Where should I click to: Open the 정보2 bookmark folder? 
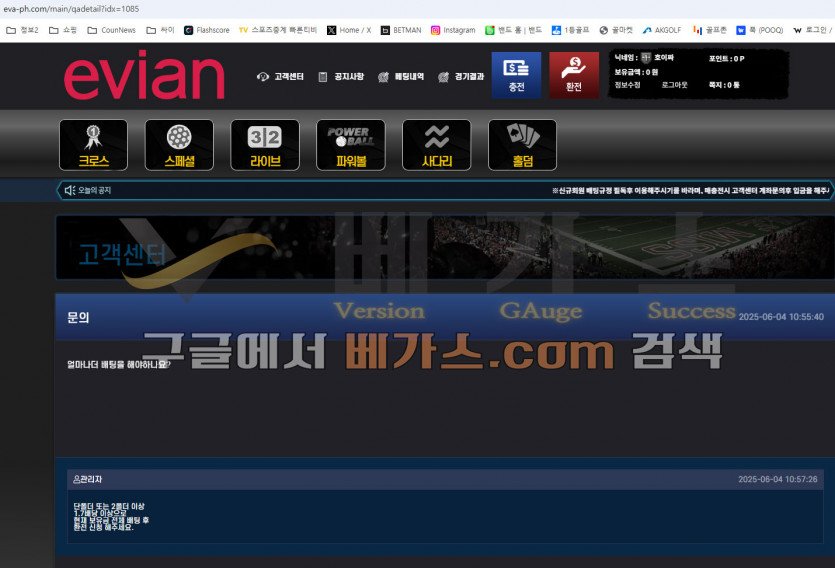(x=22, y=30)
